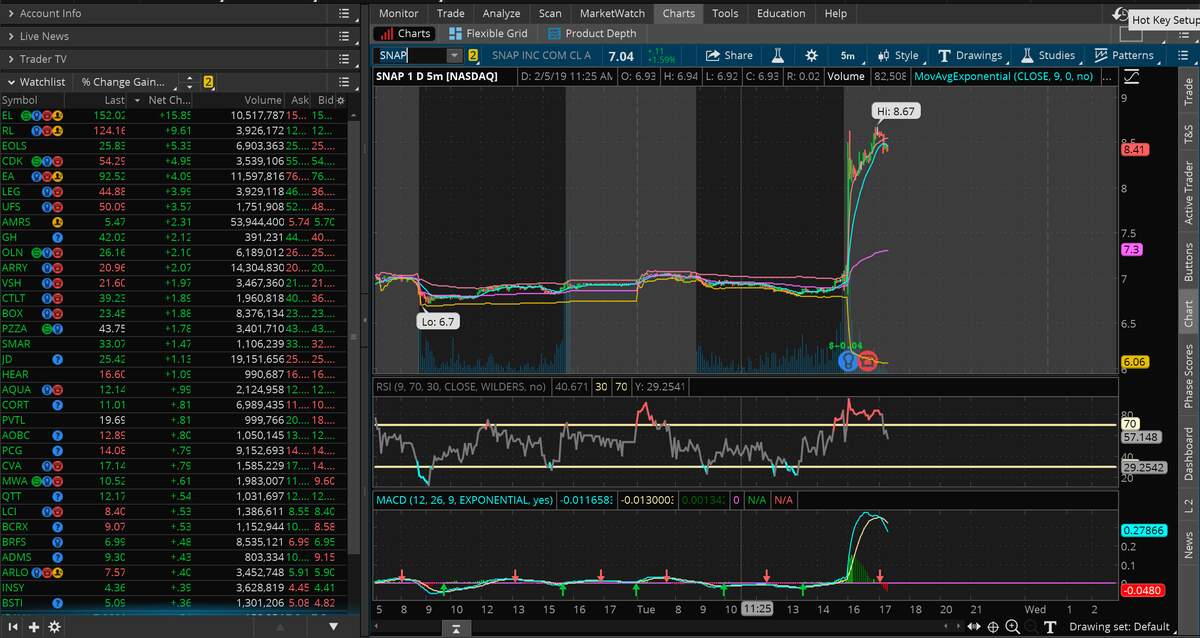Activate the crosshair pointer icon
1200x638 pixels.
pos(993,626)
